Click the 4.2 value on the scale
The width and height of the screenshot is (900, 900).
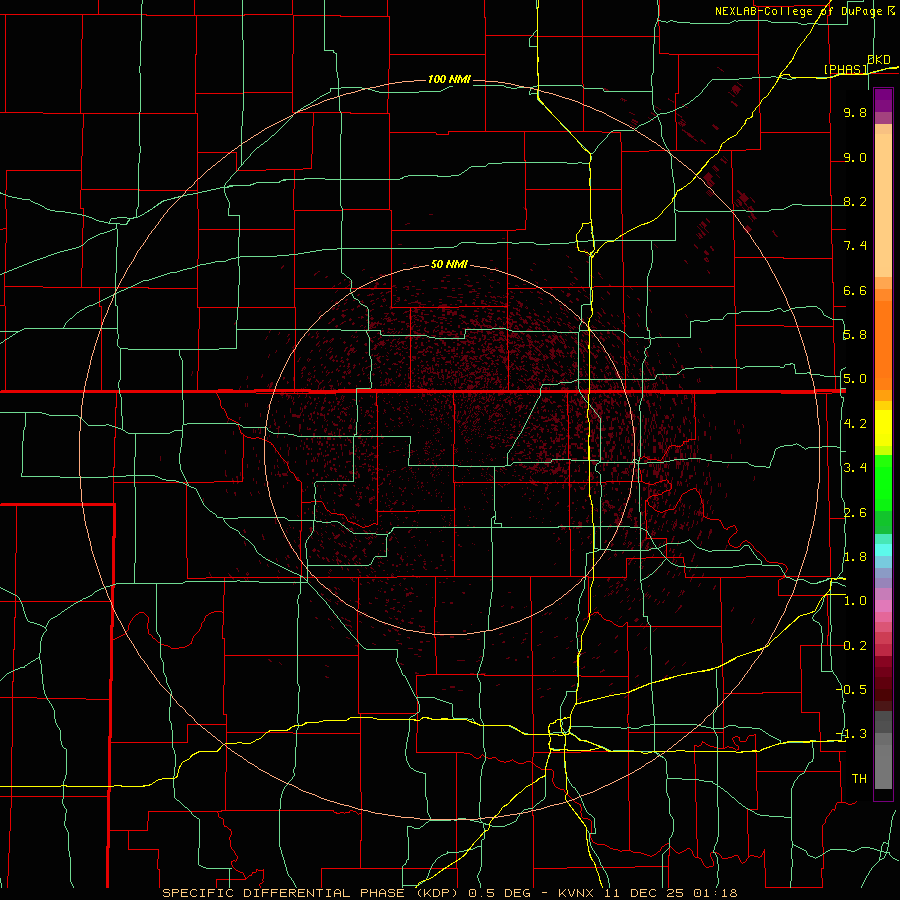(x=855, y=424)
